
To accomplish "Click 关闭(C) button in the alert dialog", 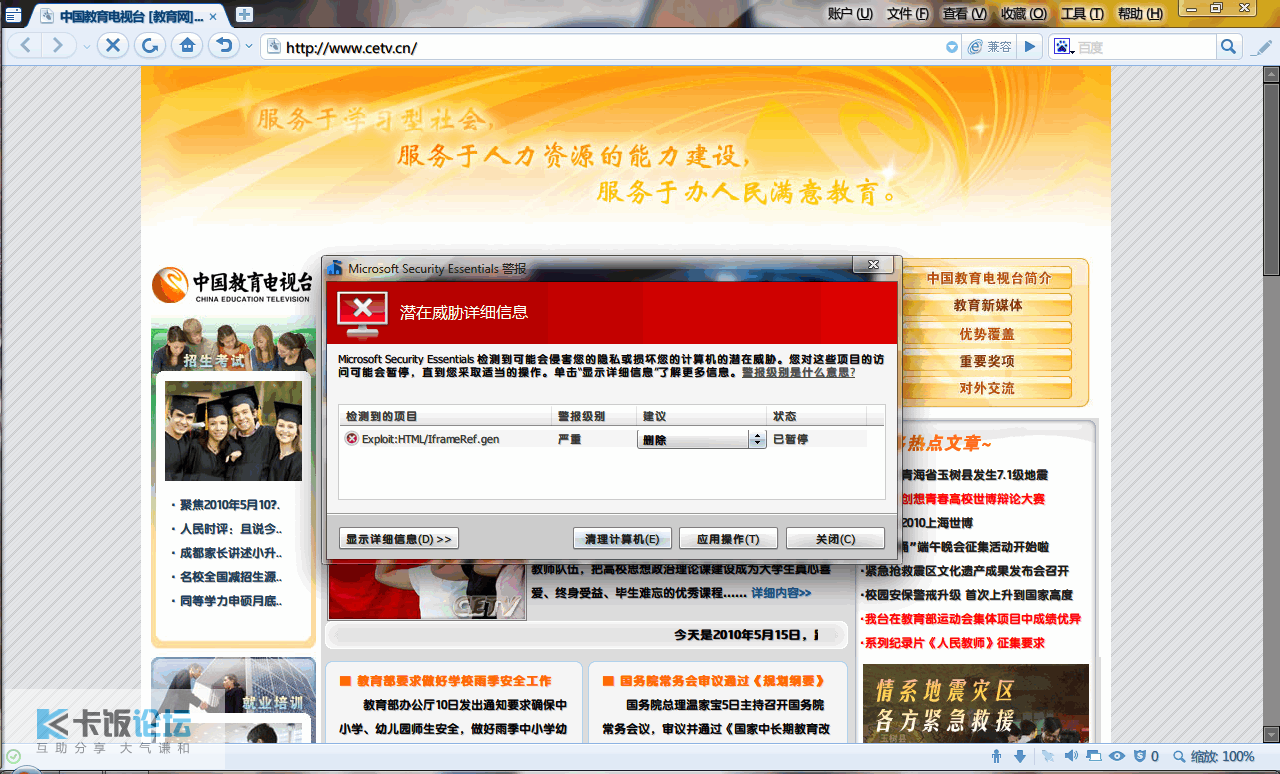I will pyautogui.click(x=835, y=539).
